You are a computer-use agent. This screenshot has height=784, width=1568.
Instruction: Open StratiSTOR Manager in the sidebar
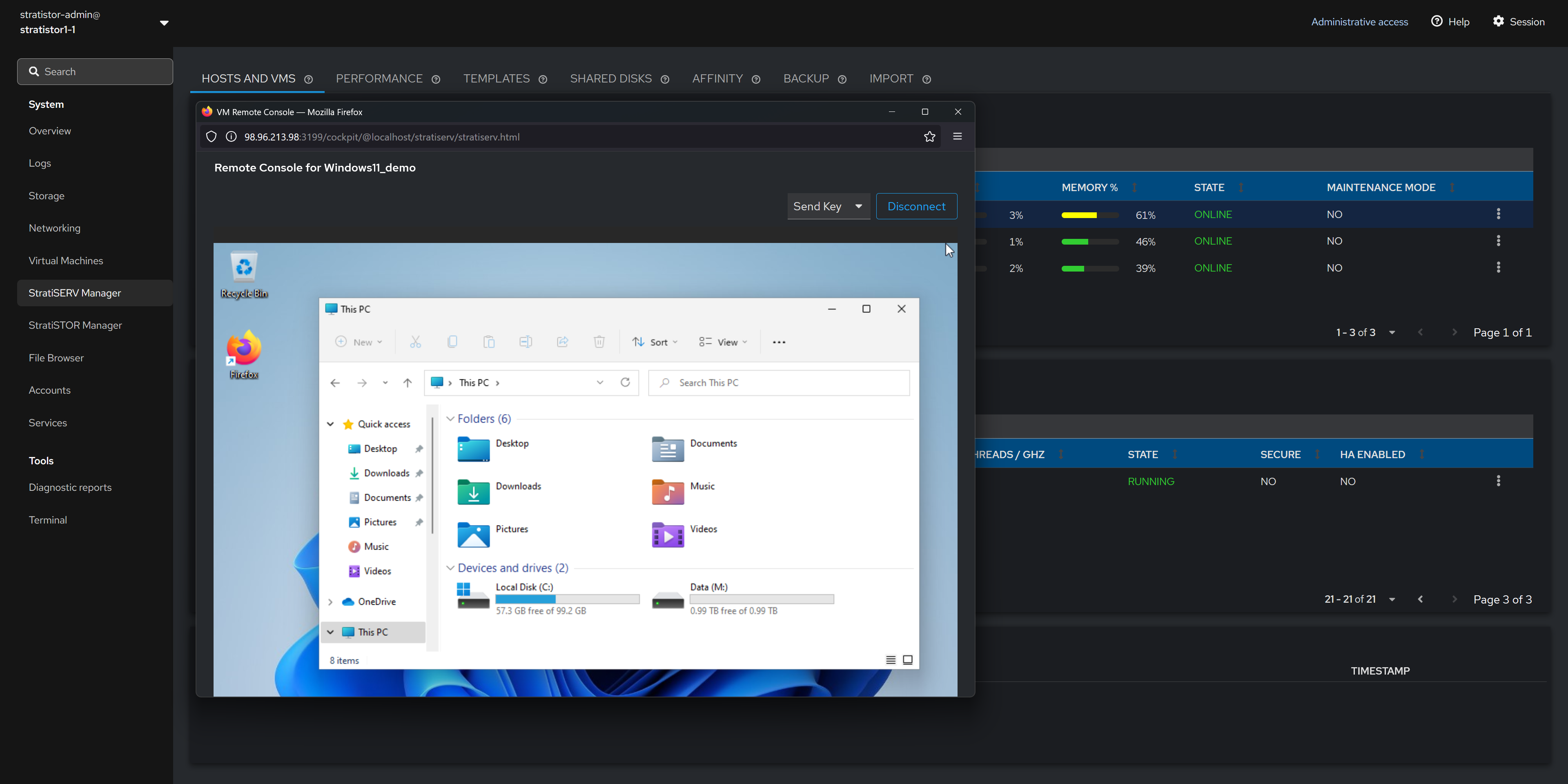(75, 325)
